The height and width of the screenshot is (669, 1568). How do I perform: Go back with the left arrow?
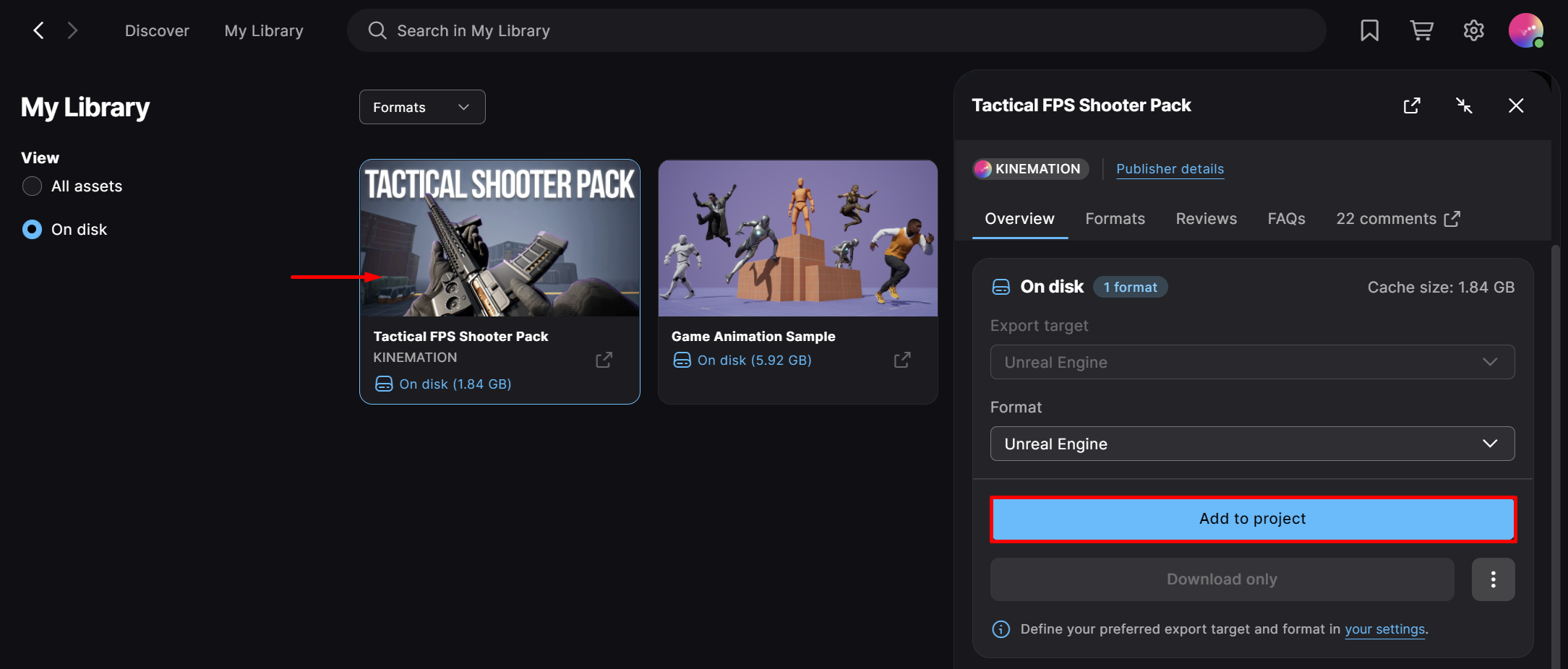[x=39, y=30]
